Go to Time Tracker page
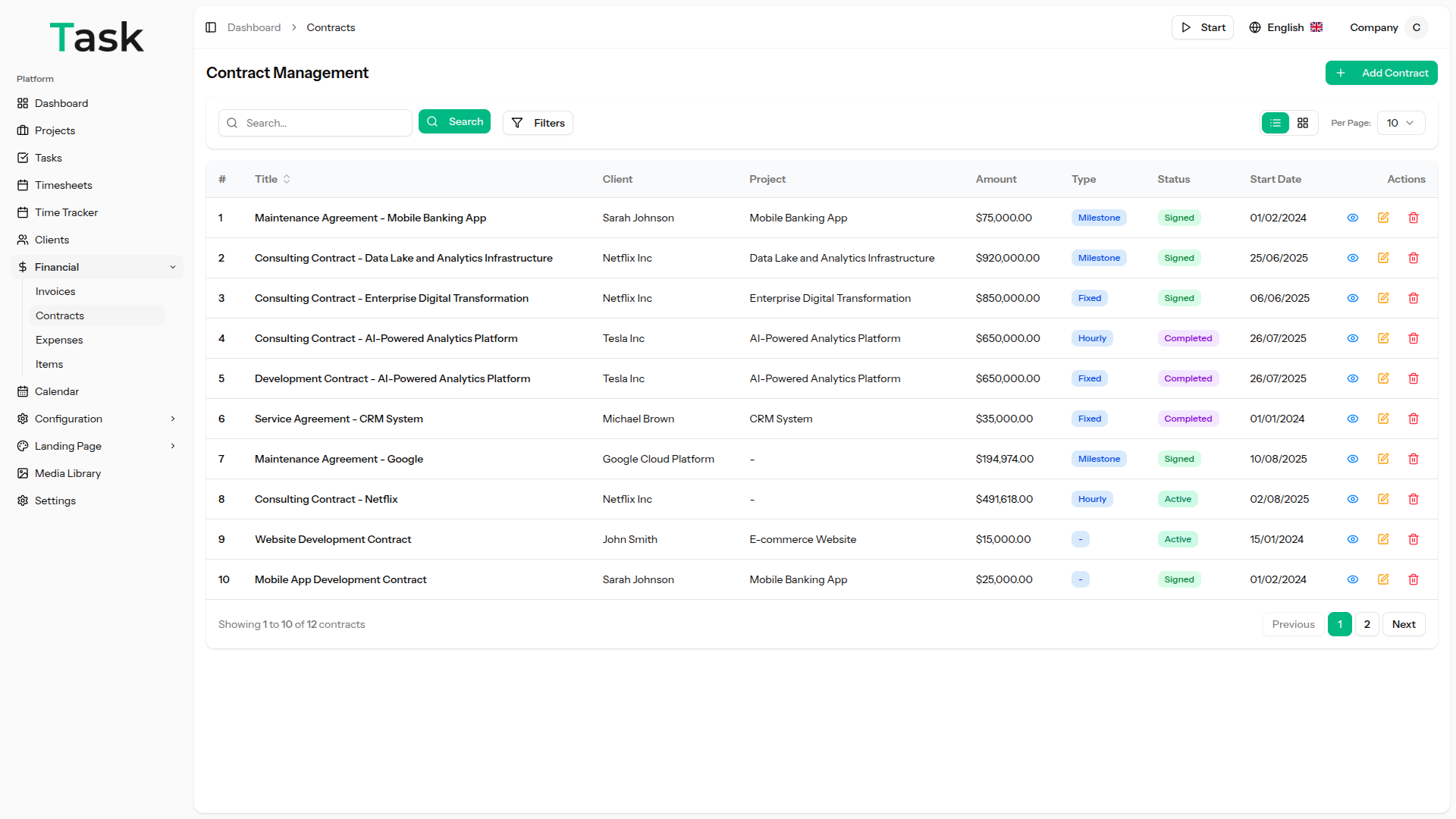Image resolution: width=1456 pixels, height=819 pixels. [x=66, y=212]
